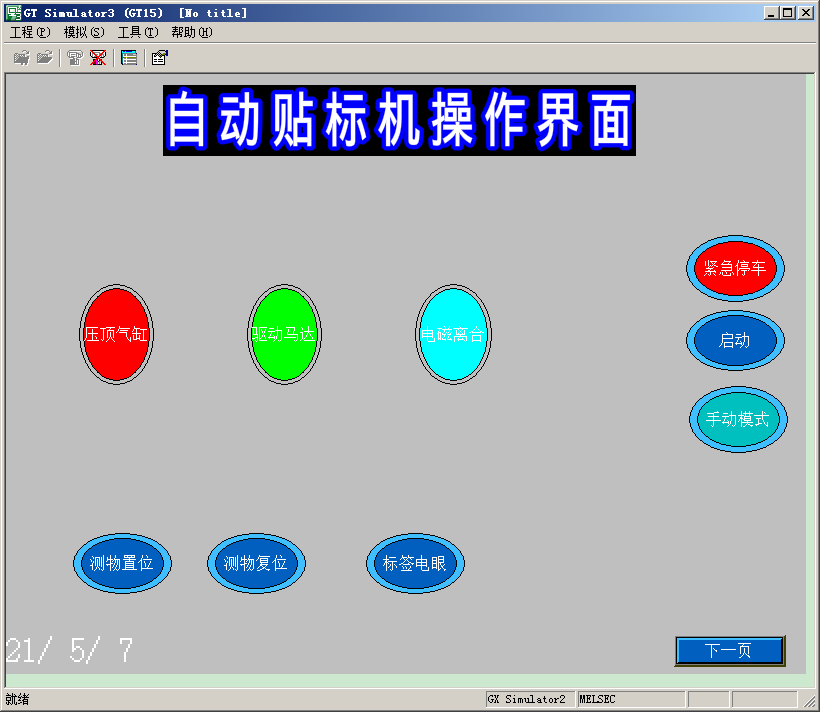This screenshot has width=820, height=712.
Task: Open the 帮助 menu
Action: pyautogui.click(x=191, y=32)
